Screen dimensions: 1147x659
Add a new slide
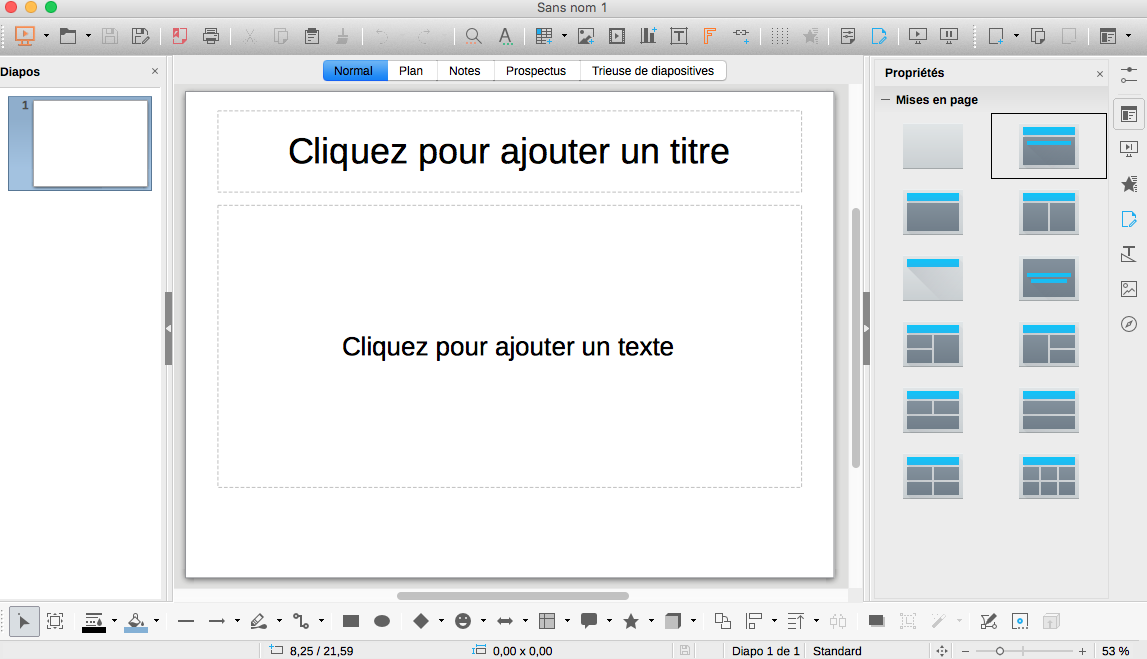996,36
